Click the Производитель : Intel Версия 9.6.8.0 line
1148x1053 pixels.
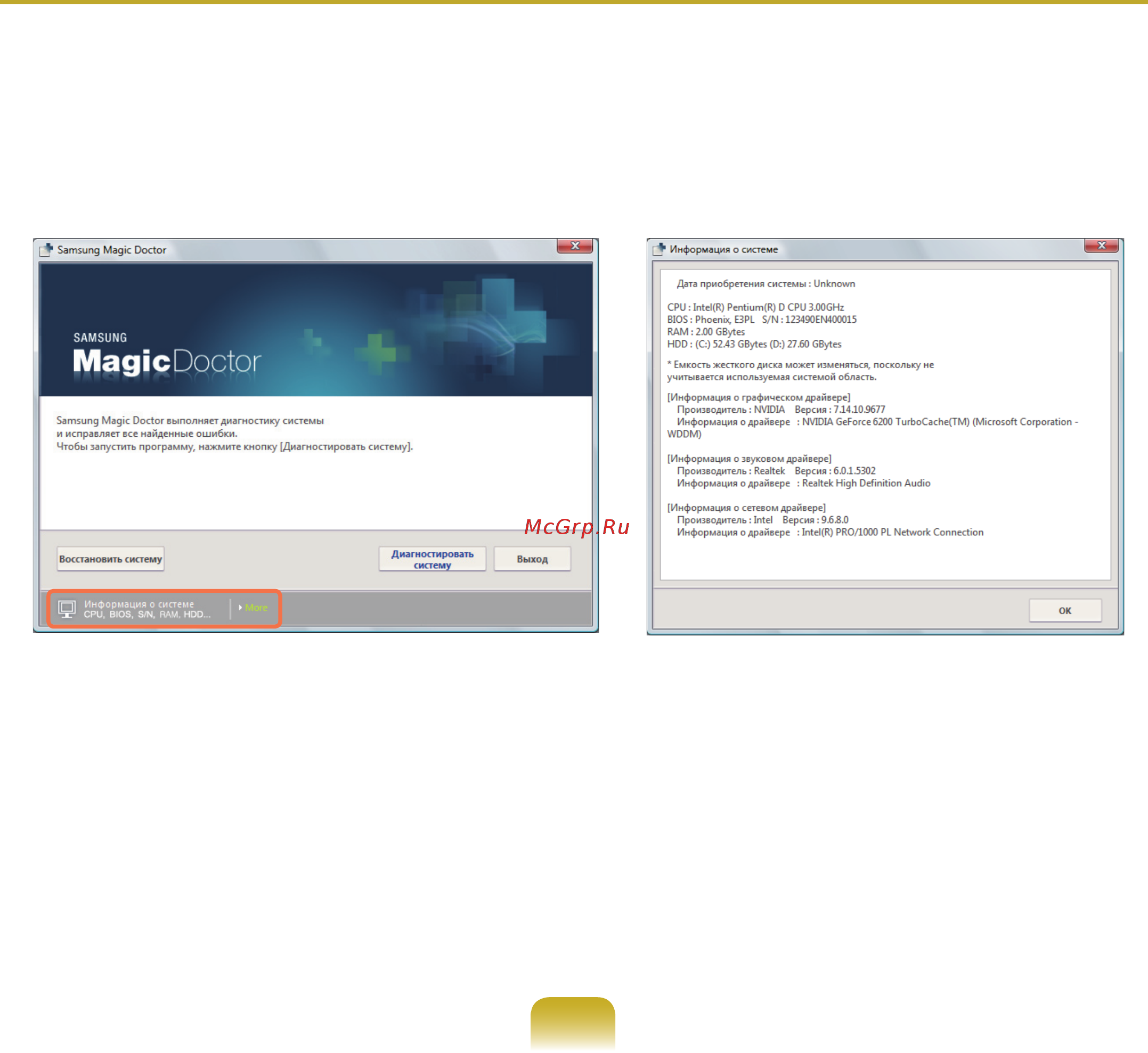(763, 520)
